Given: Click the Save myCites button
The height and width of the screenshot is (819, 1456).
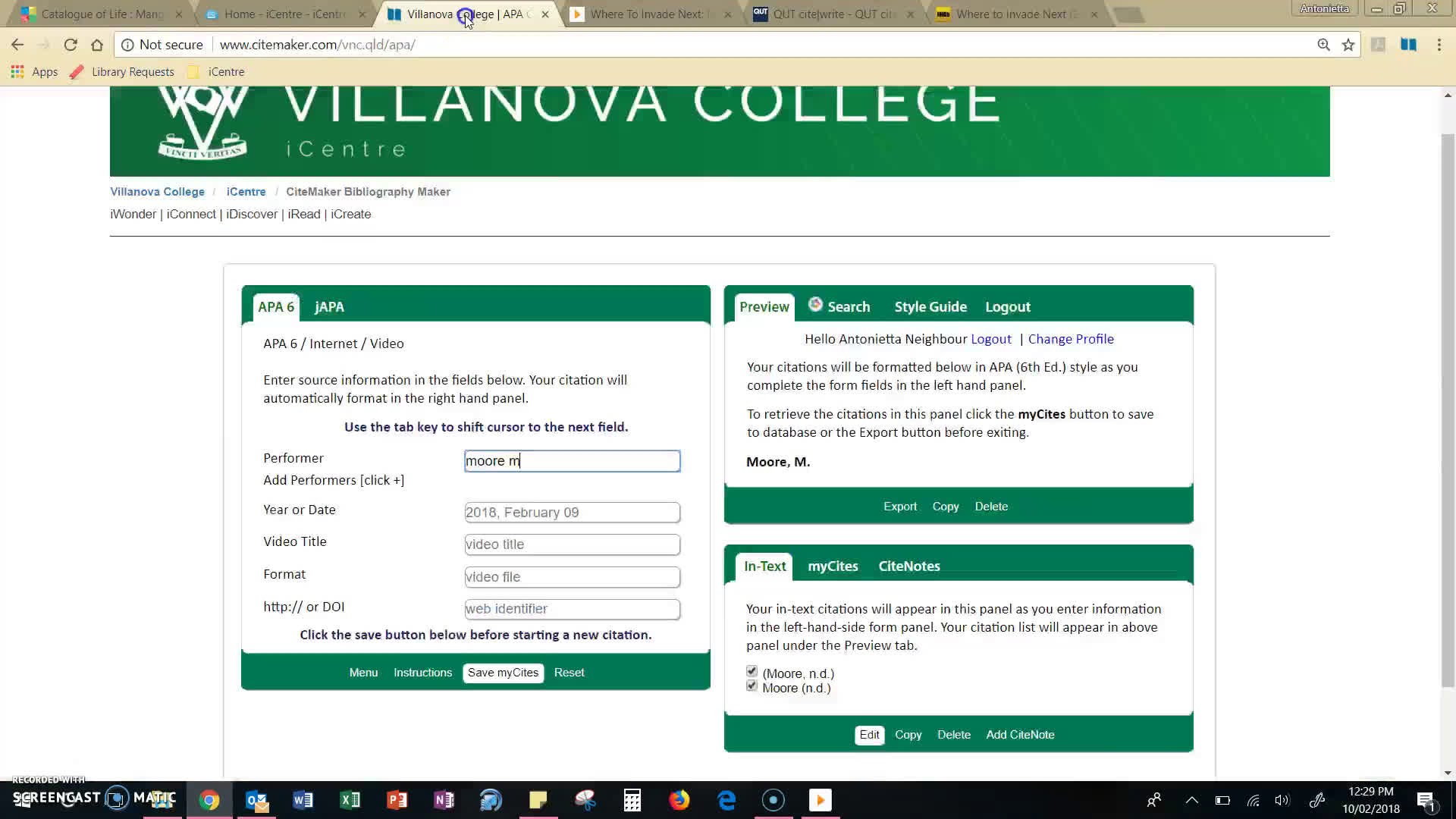Looking at the screenshot, I should (503, 673).
